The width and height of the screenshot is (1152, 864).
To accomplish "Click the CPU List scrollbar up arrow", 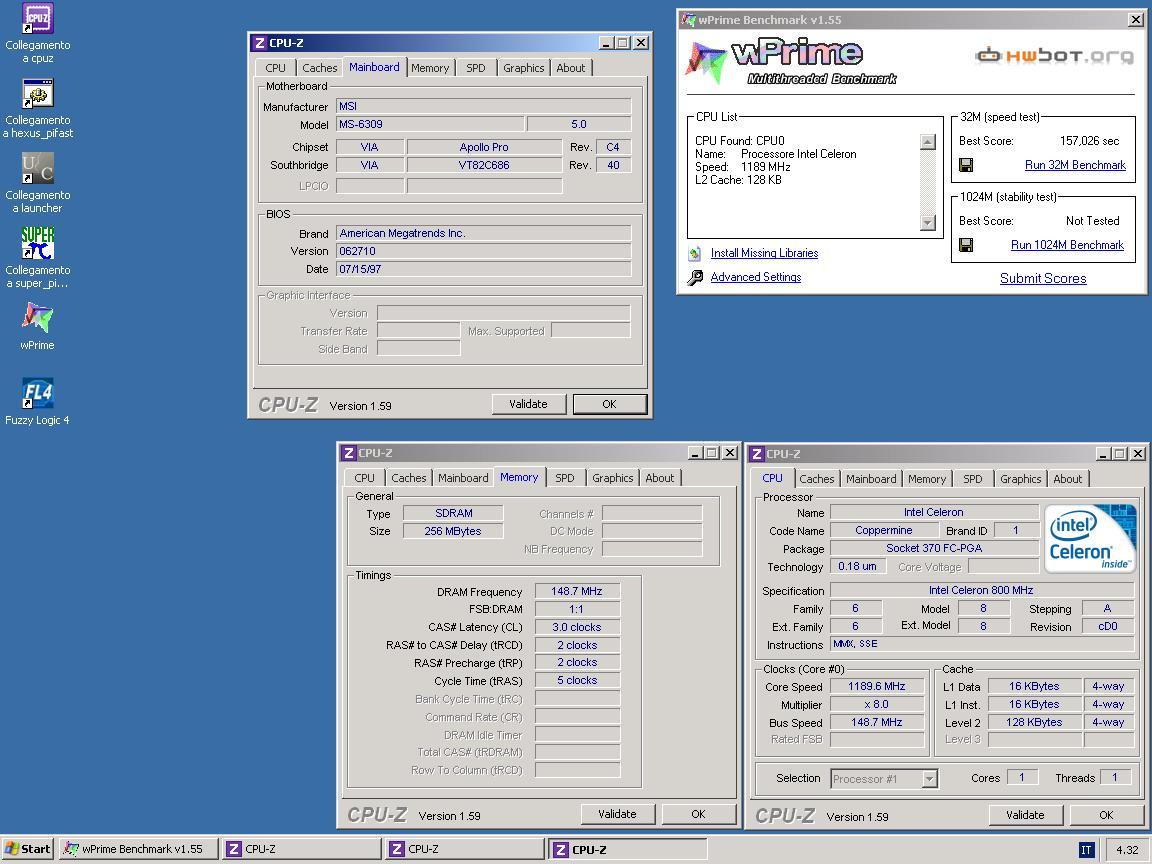I will pyautogui.click(x=928, y=143).
